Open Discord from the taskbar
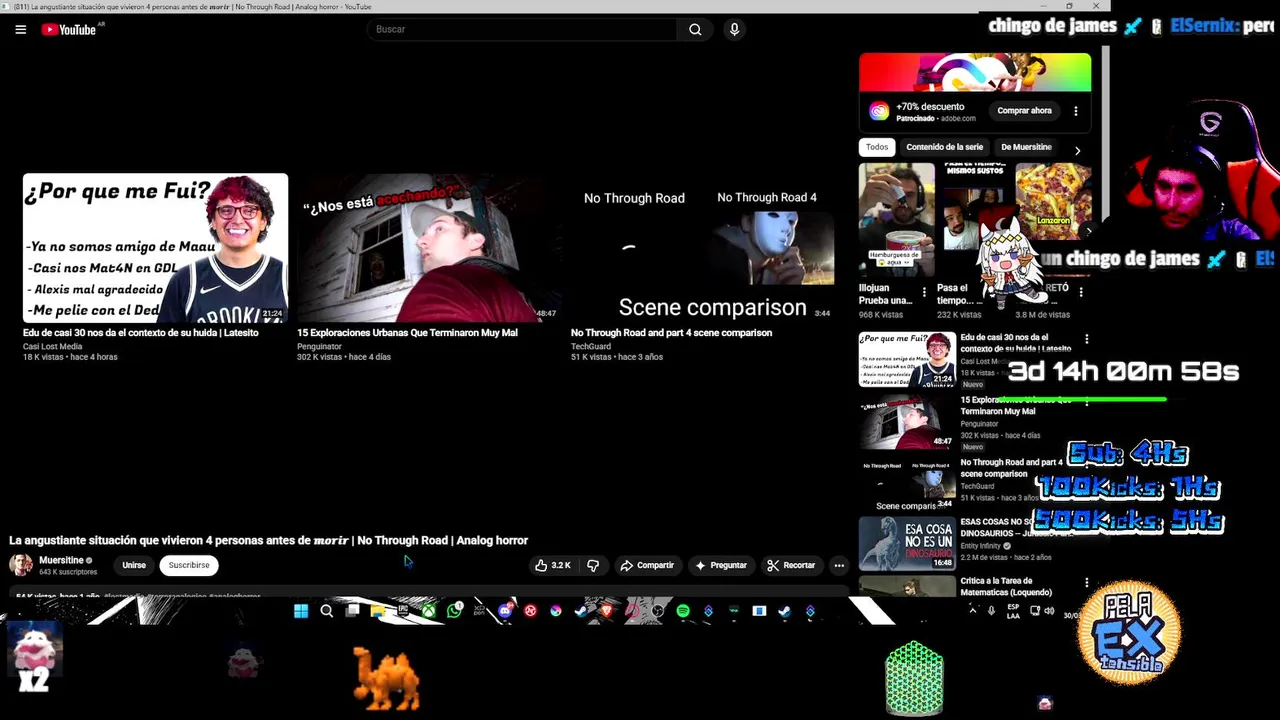This screenshot has width=1280, height=720. tap(505, 611)
